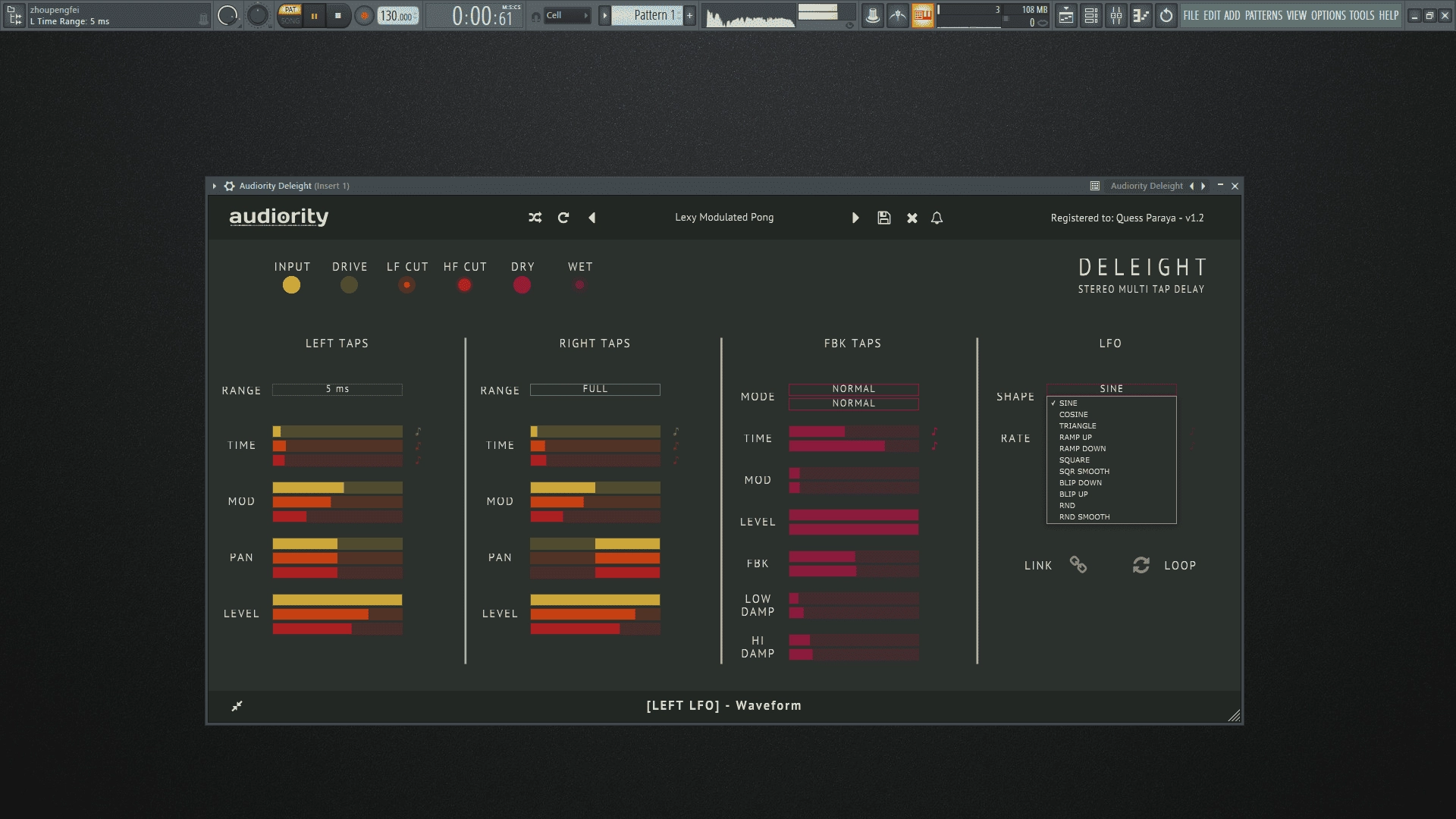Click the master volume knob in toolbar
This screenshot has width=1456, height=819.
[227, 15]
